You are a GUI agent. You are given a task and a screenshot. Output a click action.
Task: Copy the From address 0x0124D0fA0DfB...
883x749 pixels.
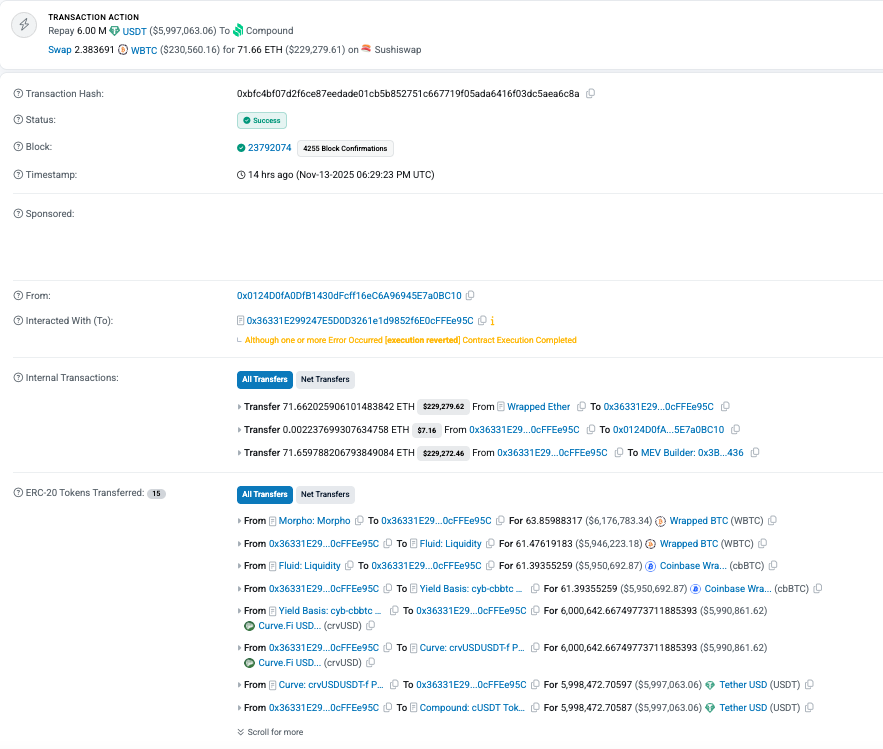point(470,295)
